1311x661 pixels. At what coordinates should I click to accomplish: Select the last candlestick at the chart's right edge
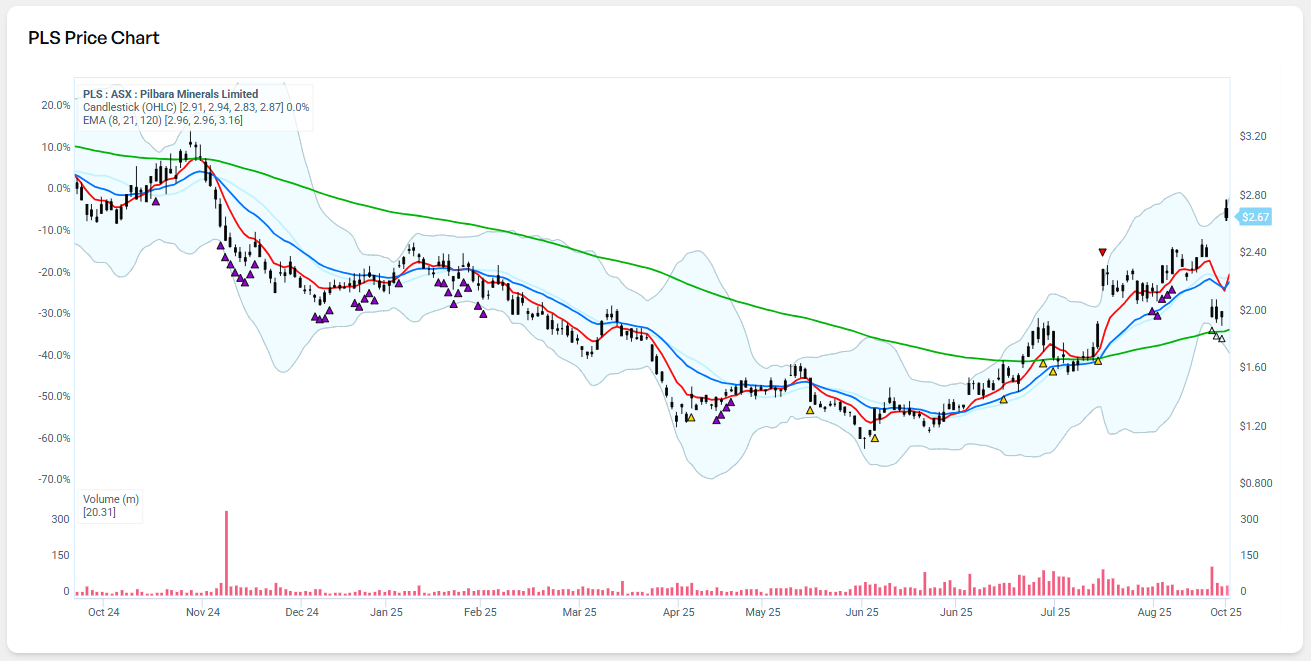tap(1227, 210)
